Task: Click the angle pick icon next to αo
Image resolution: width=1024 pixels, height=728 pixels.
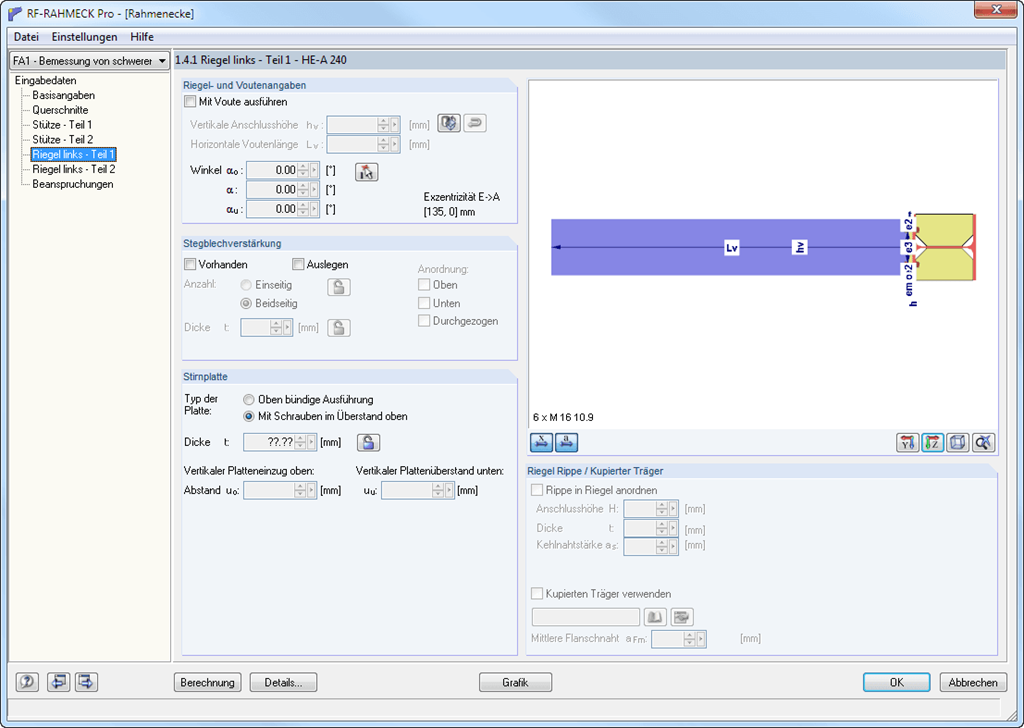Action: [x=366, y=172]
